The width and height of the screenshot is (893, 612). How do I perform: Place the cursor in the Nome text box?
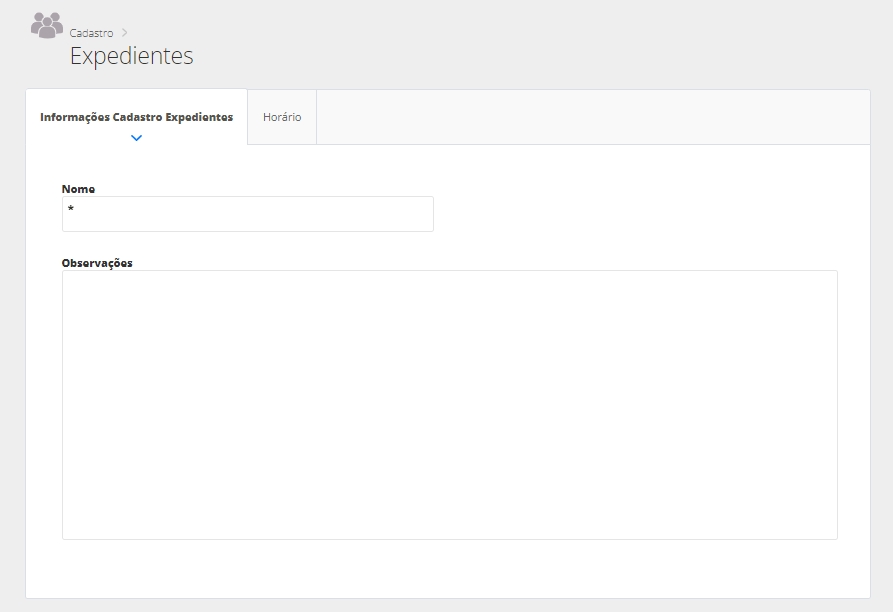point(248,214)
